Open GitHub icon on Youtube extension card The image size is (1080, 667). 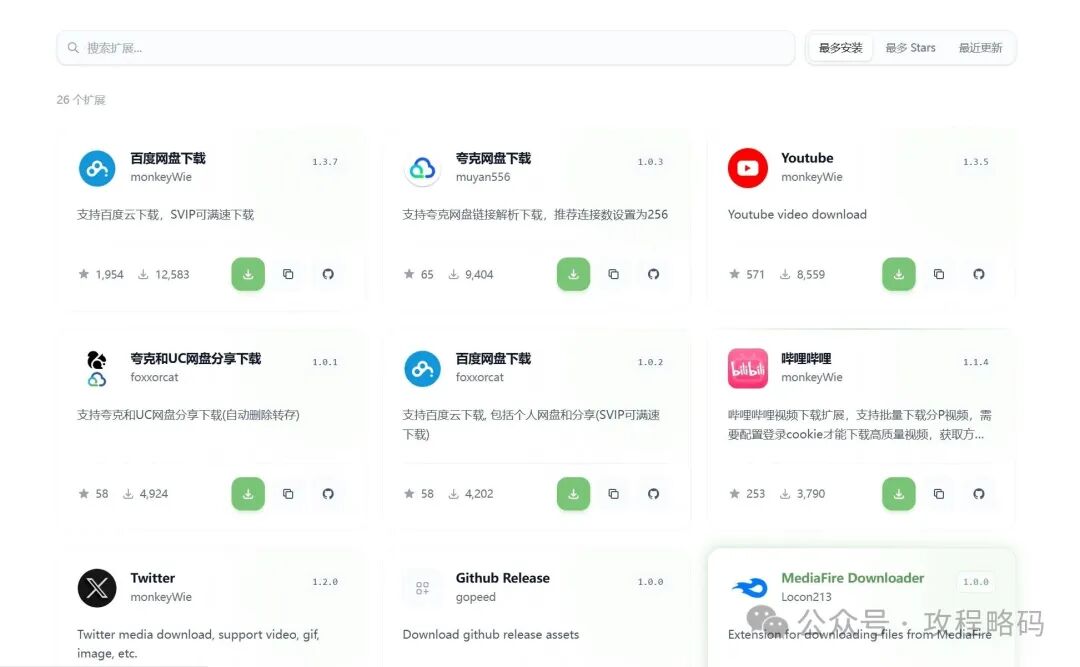(x=979, y=274)
